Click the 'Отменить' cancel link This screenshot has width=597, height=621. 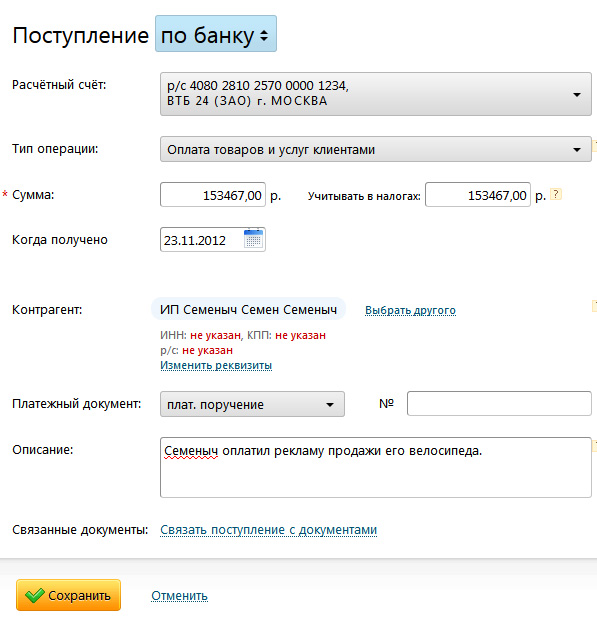click(179, 596)
